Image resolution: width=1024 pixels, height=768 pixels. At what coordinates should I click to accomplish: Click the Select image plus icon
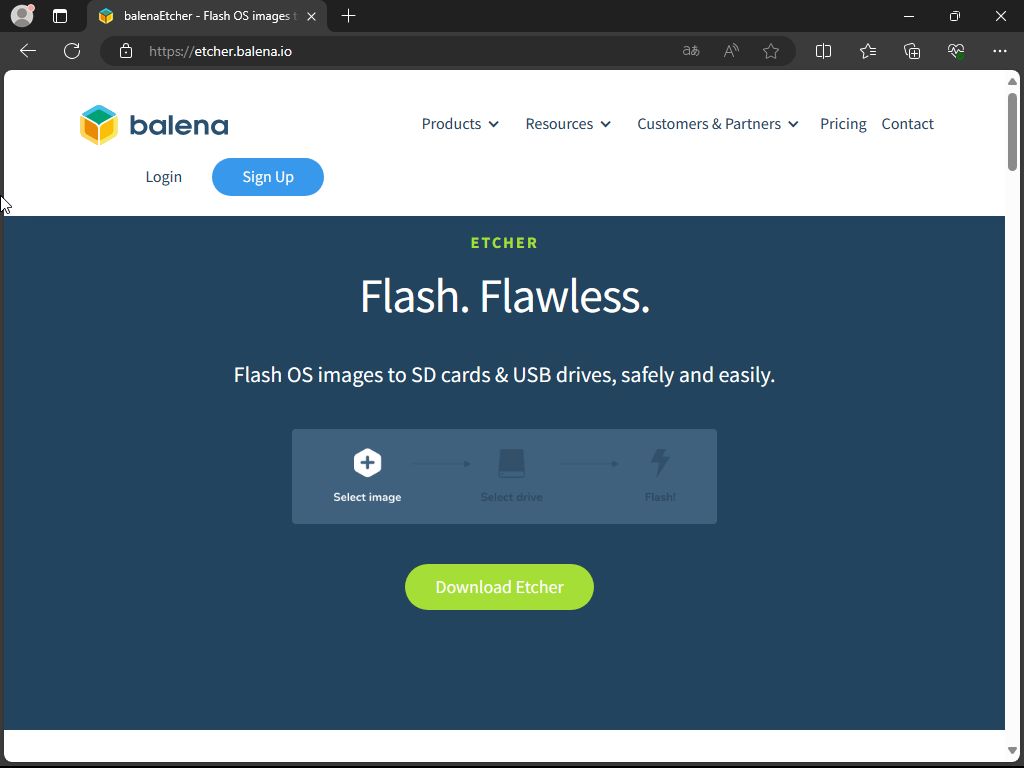[367, 463]
